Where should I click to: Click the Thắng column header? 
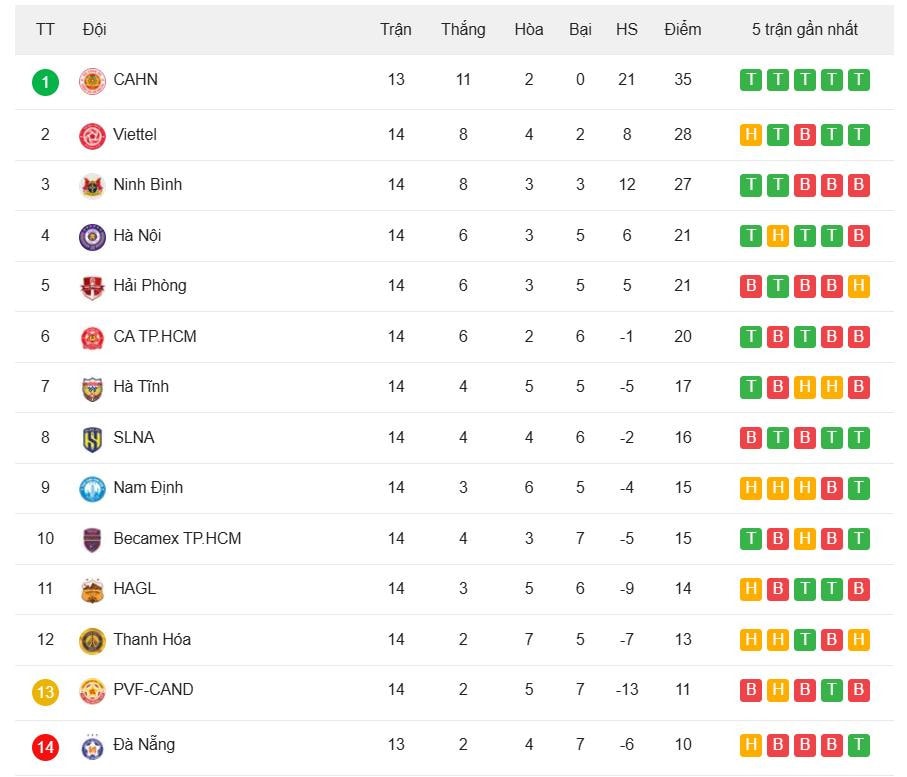[x=463, y=29]
